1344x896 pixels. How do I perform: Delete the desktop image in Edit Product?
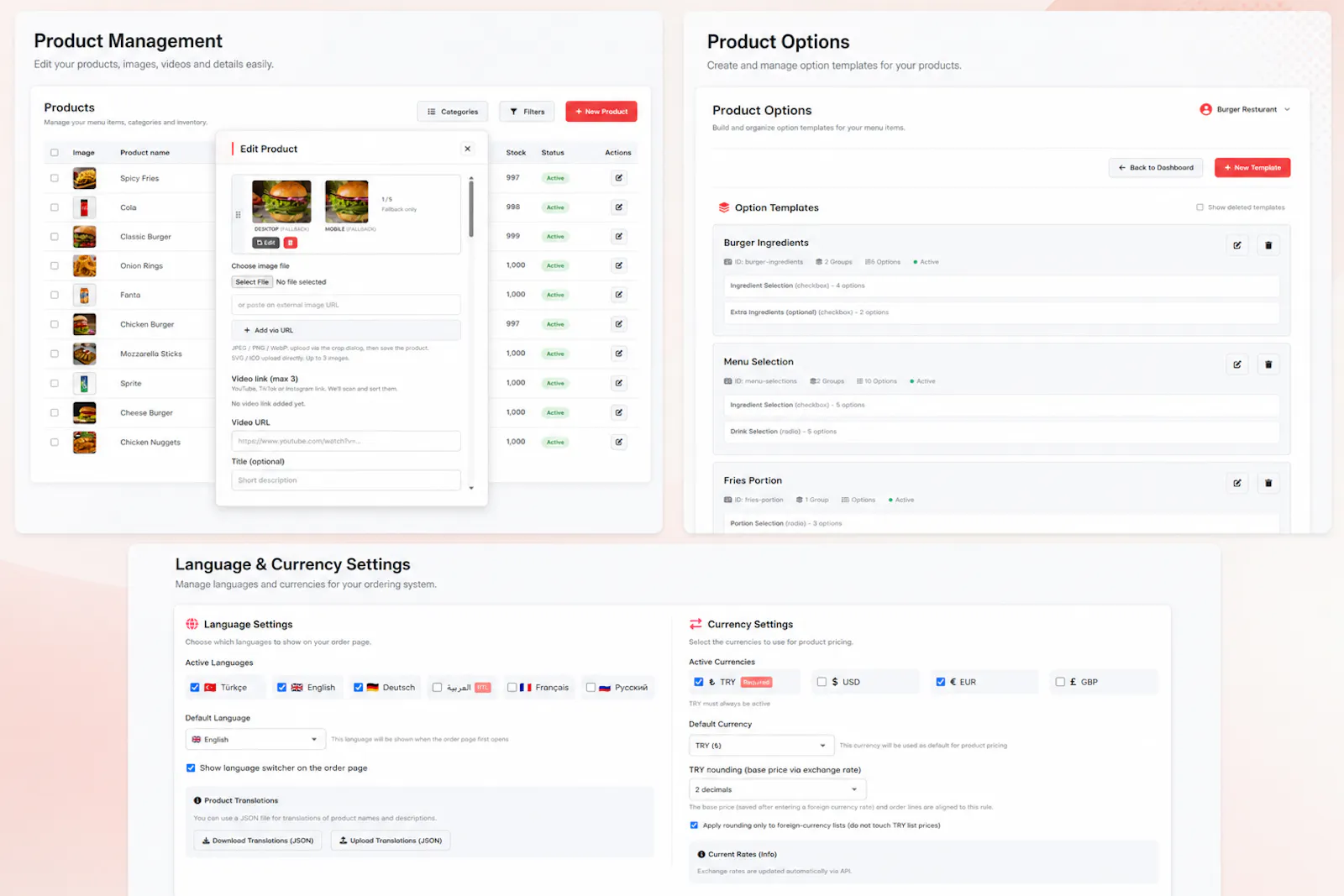[291, 243]
